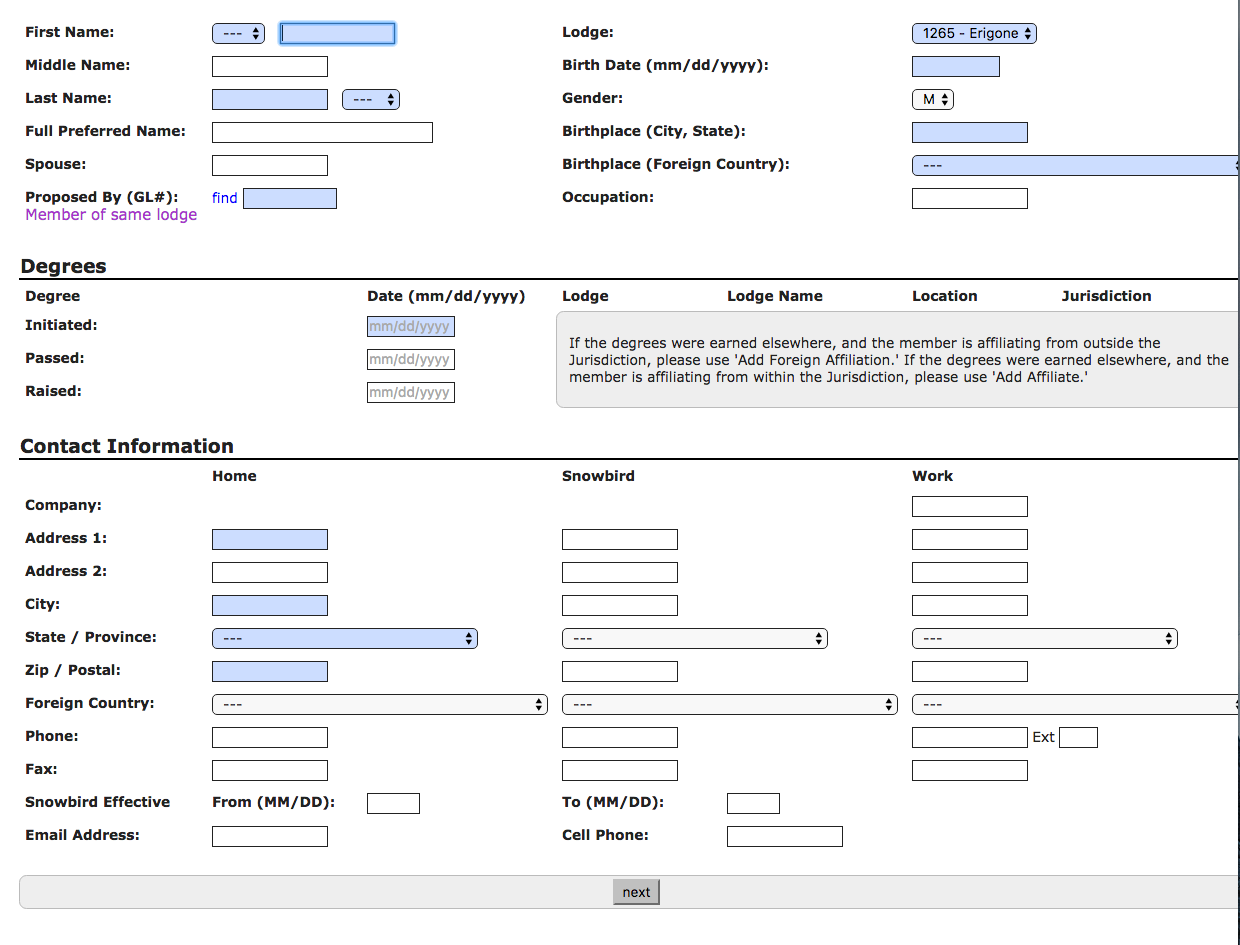Click the First Name text field
The image size is (1240, 945).
click(x=337, y=34)
